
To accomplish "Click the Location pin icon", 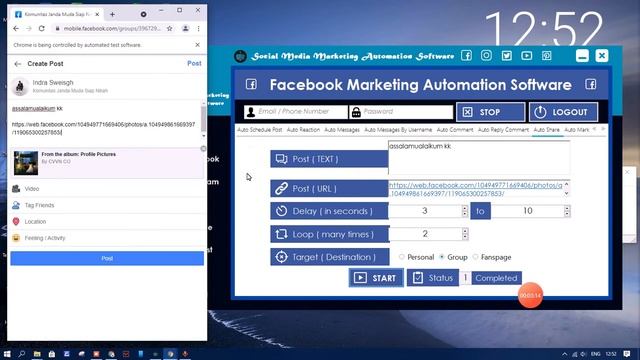I will coord(16,221).
